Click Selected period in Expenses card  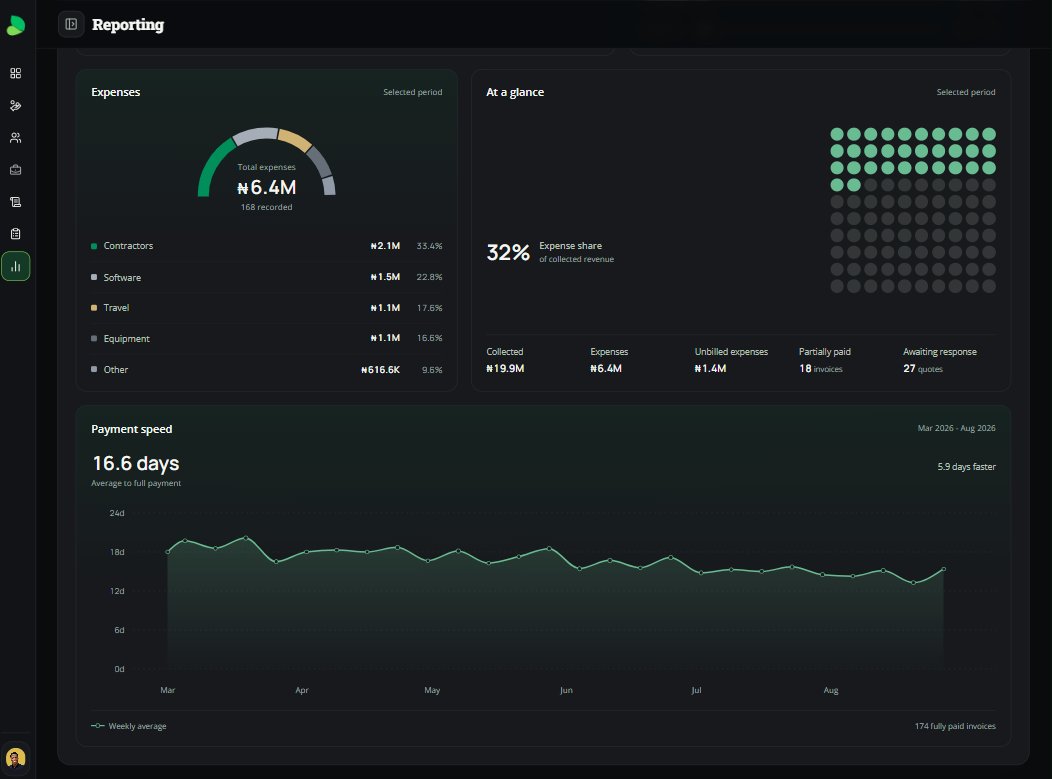point(413,92)
